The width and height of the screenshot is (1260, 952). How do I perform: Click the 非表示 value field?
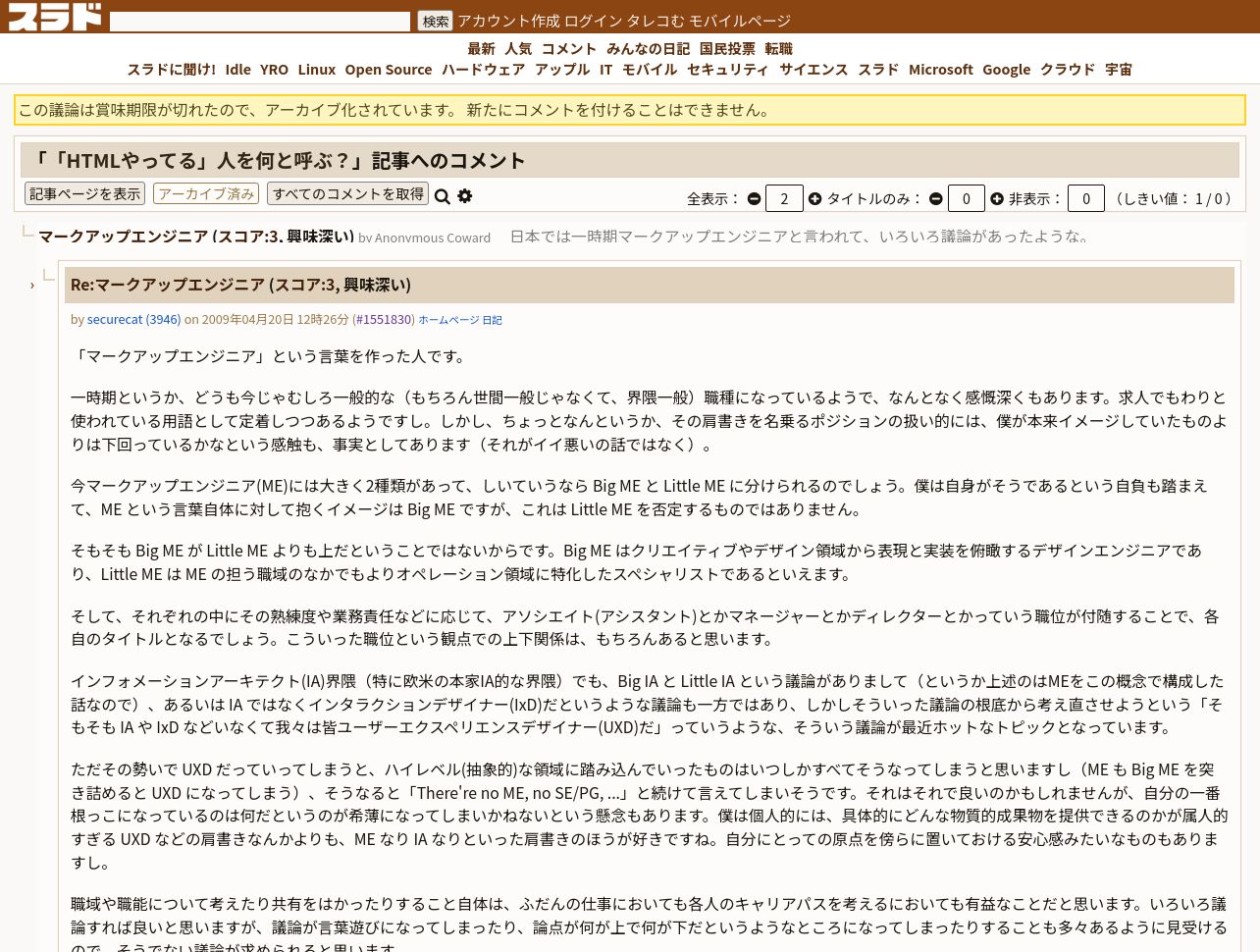click(1086, 198)
